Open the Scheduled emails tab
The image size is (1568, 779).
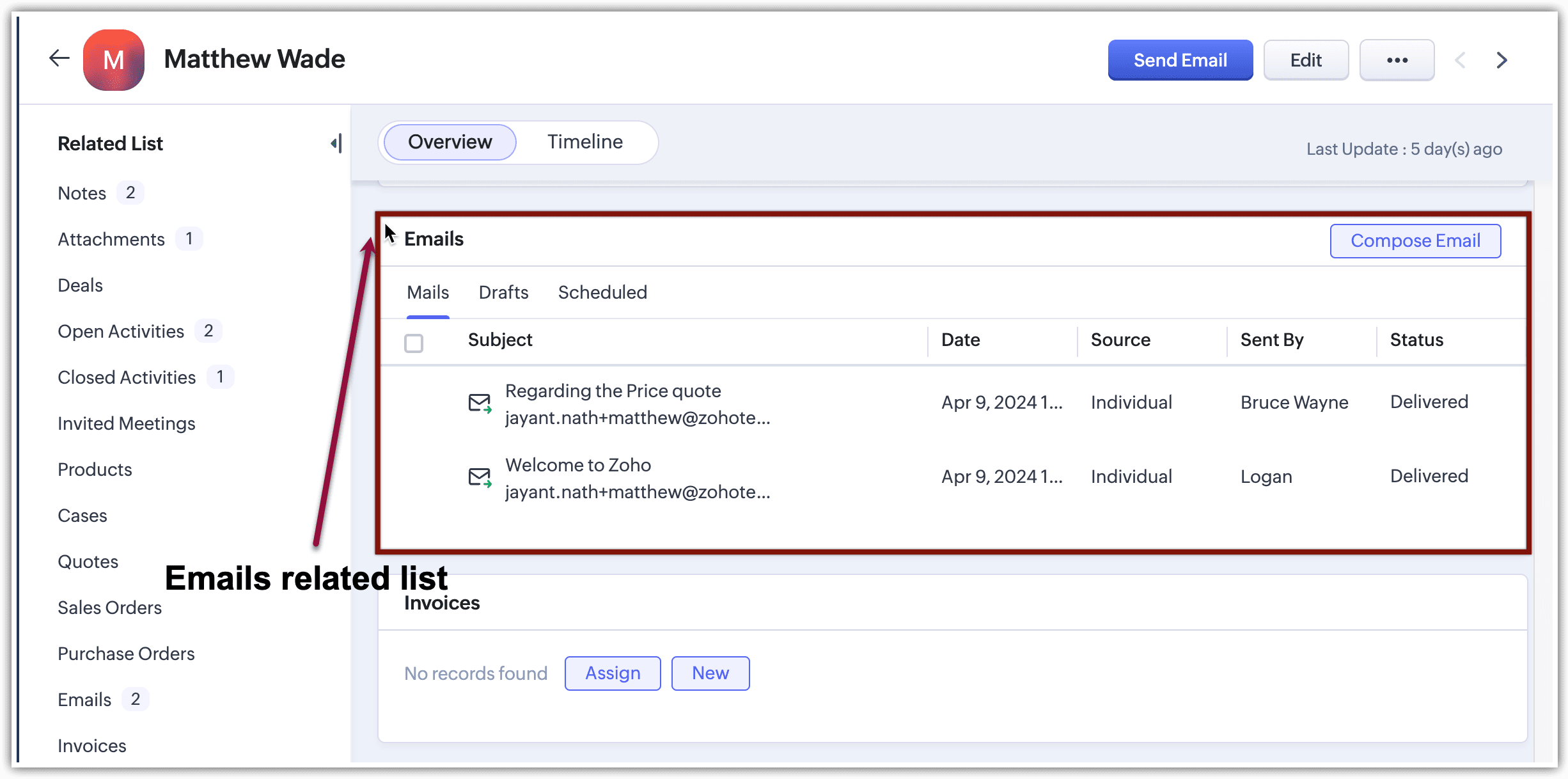coord(602,292)
